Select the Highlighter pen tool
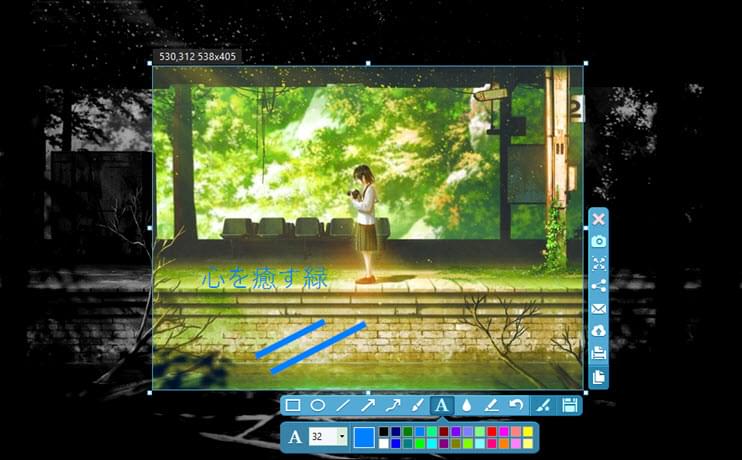Image resolution: width=742 pixels, height=460 pixels. point(491,405)
